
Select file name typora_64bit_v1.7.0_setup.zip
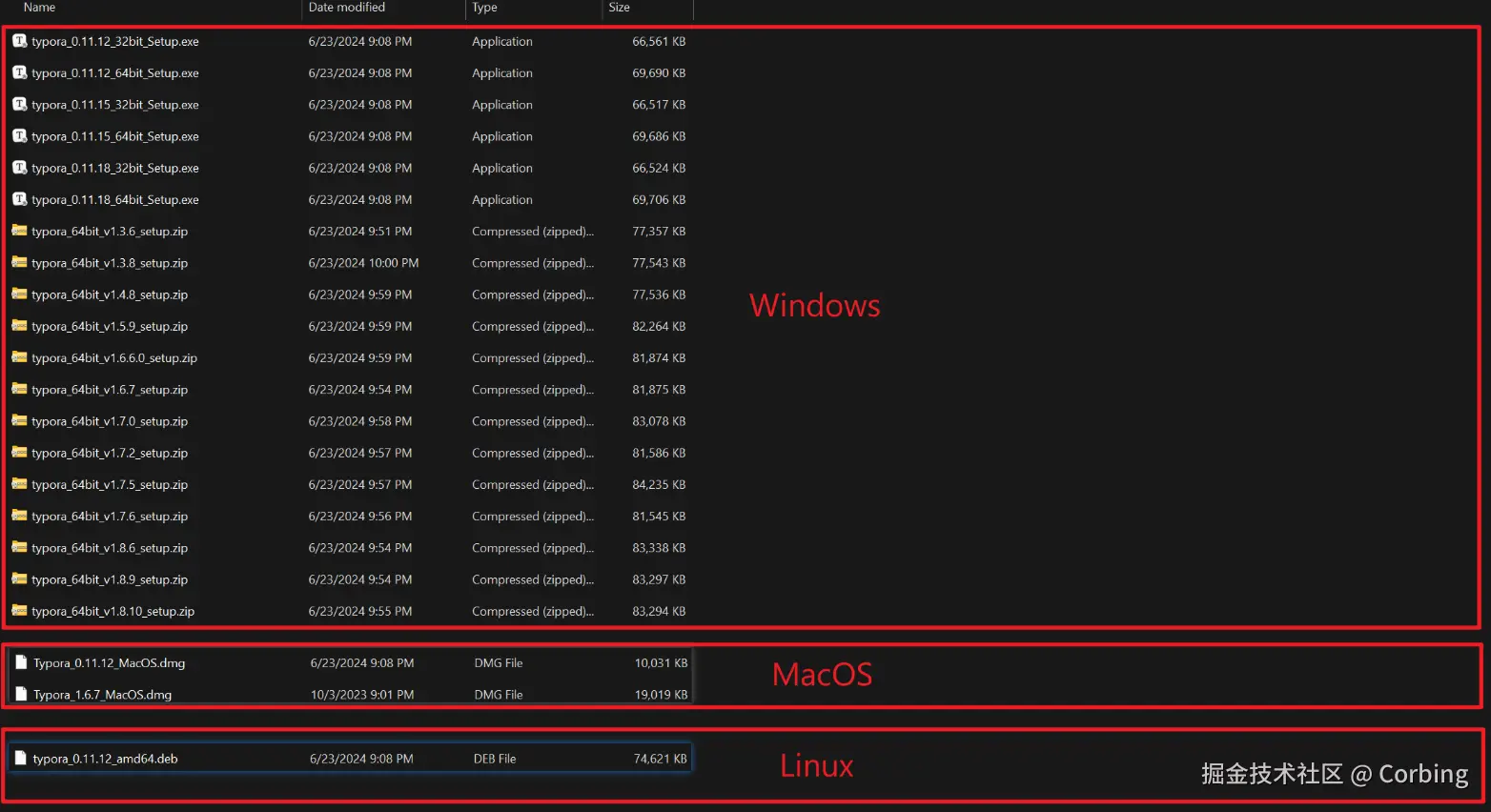point(110,421)
